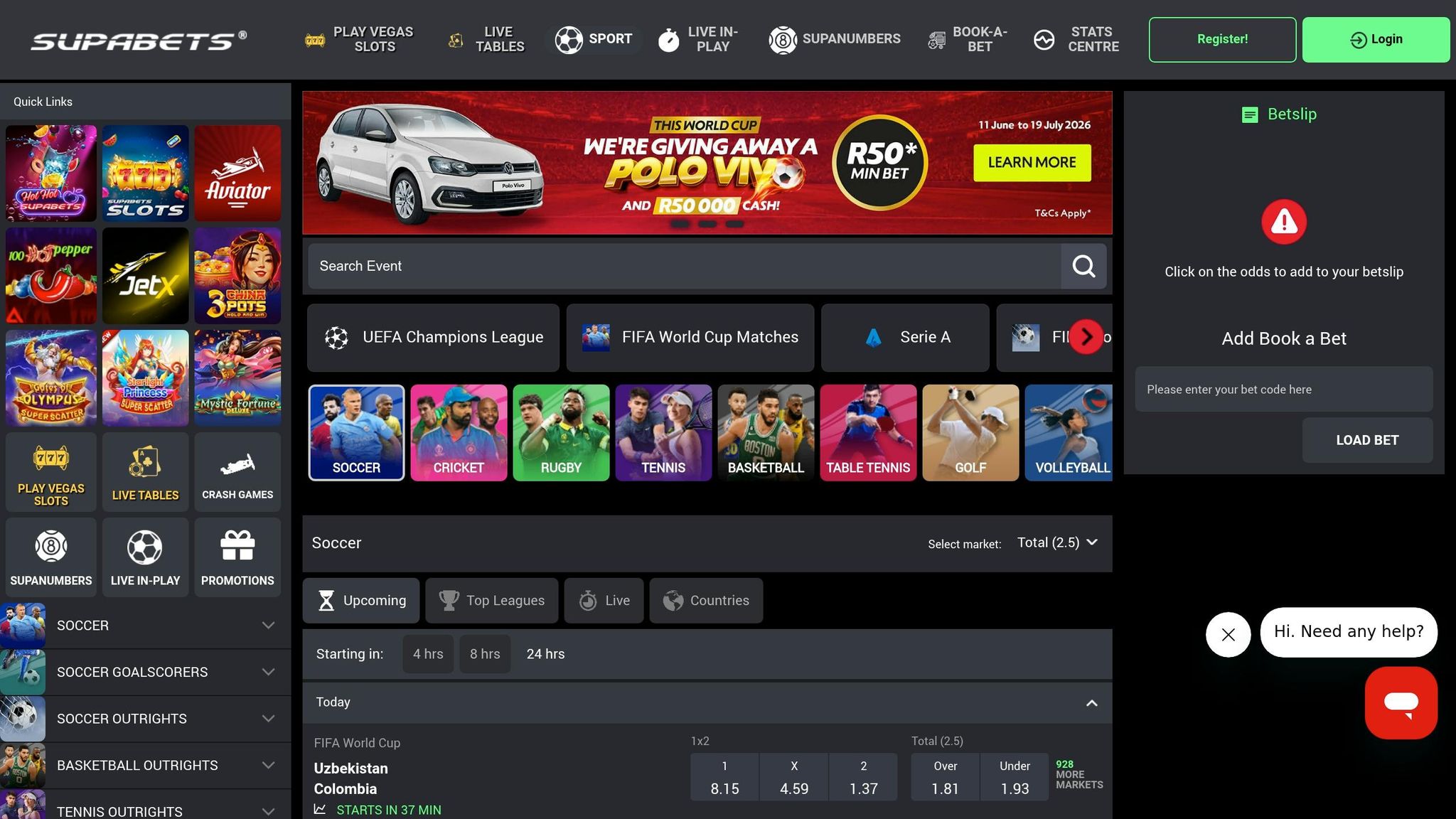Select the Tennis sport tile

(x=663, y=433)
